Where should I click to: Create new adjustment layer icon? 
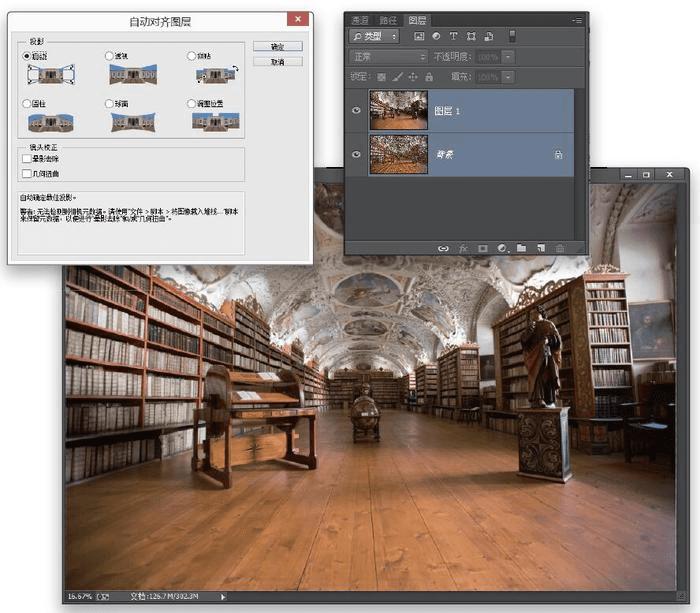coord(501,247)
